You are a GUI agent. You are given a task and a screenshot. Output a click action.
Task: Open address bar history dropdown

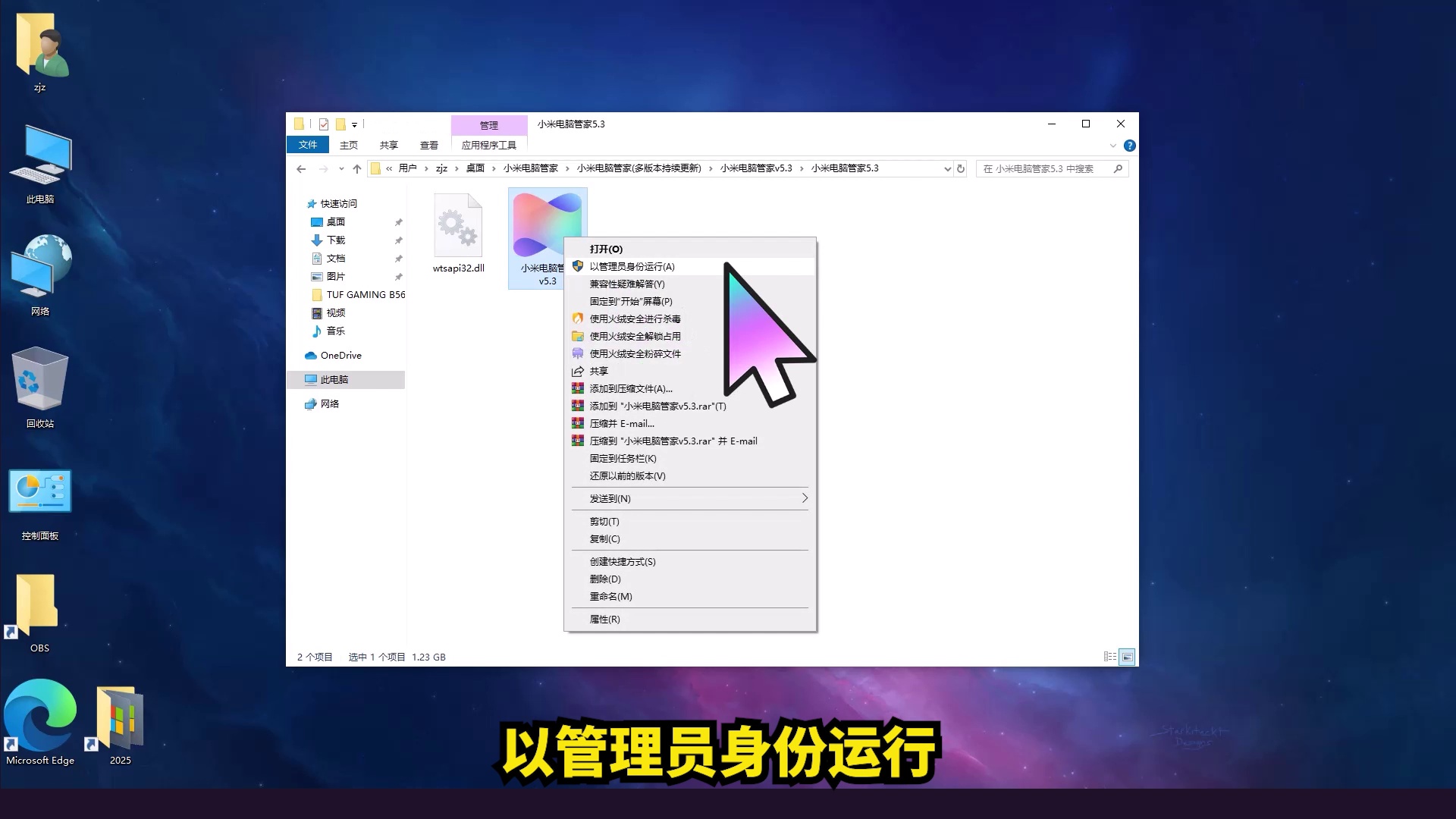pos(947,169)
